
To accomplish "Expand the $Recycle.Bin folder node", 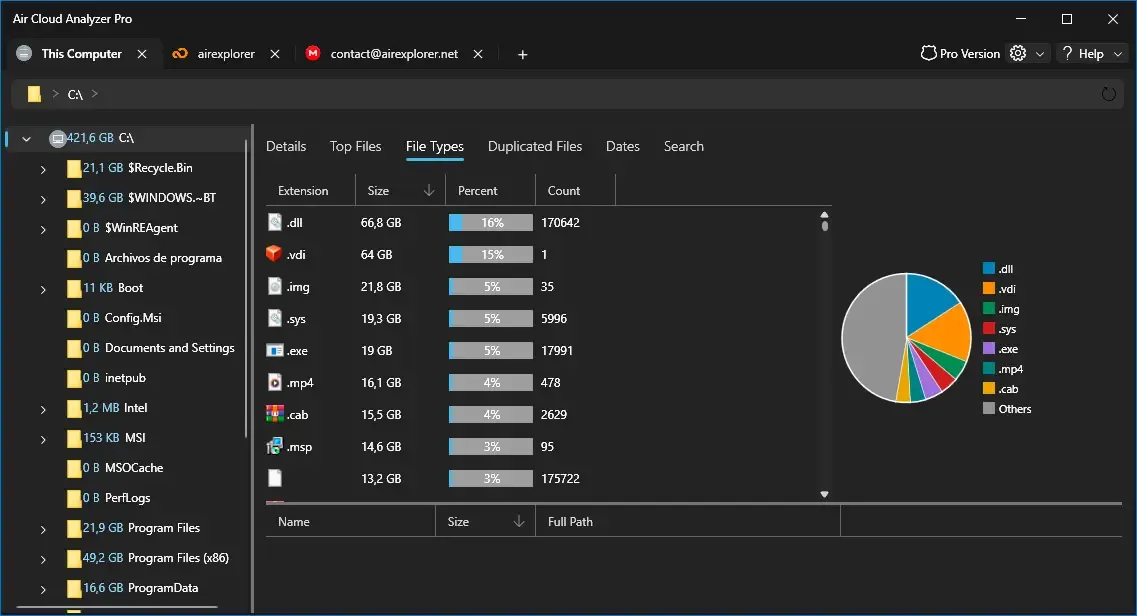I will click(43, 169).
